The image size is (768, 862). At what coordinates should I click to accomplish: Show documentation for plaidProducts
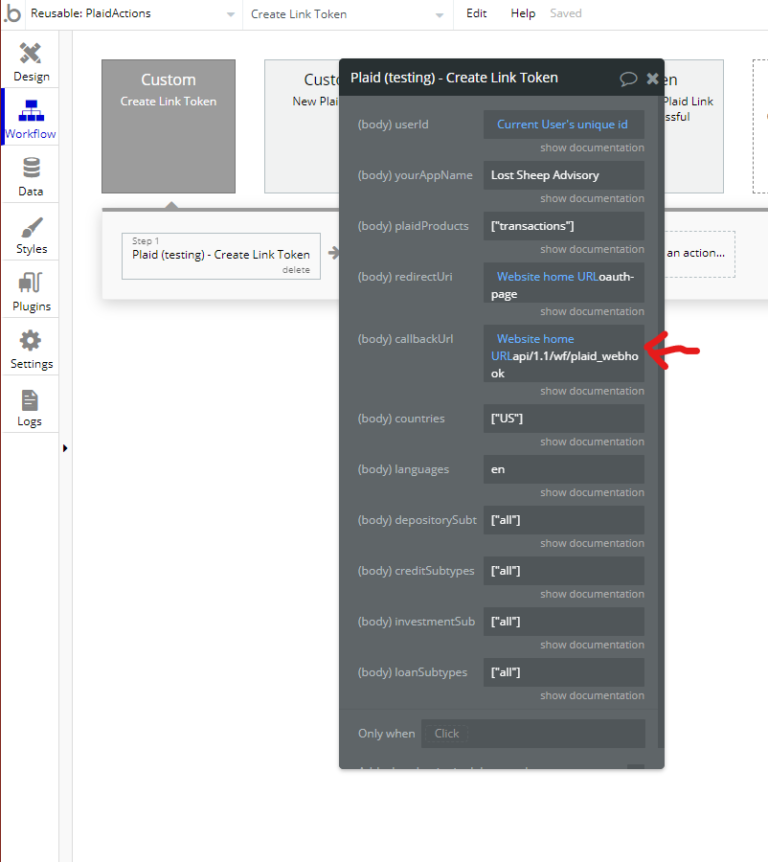(592, 250)
